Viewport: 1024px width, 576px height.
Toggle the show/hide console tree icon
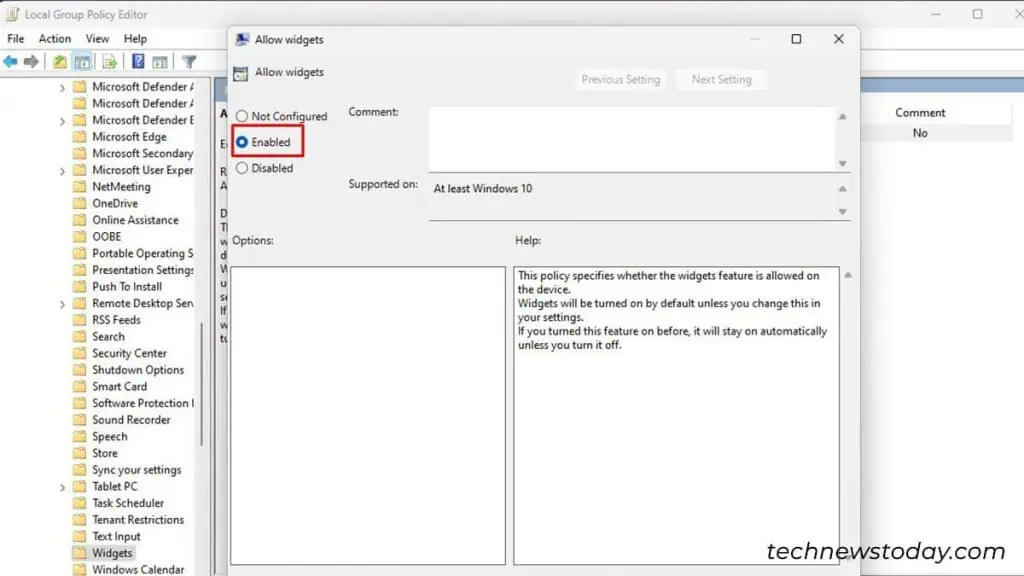click(x=82, y=61)
